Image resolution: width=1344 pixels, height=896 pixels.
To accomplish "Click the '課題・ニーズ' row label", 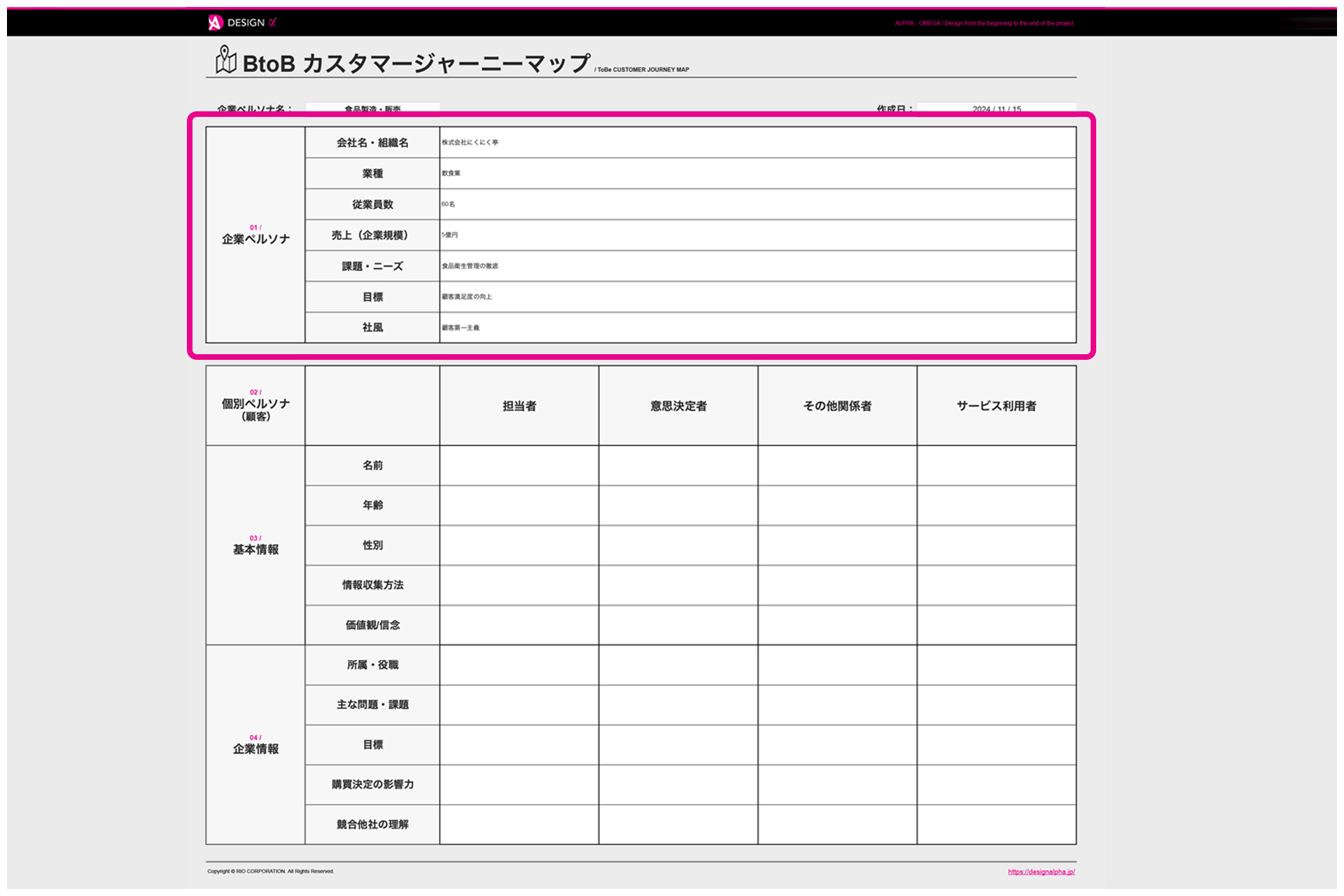I will click(x=372, y=266).
